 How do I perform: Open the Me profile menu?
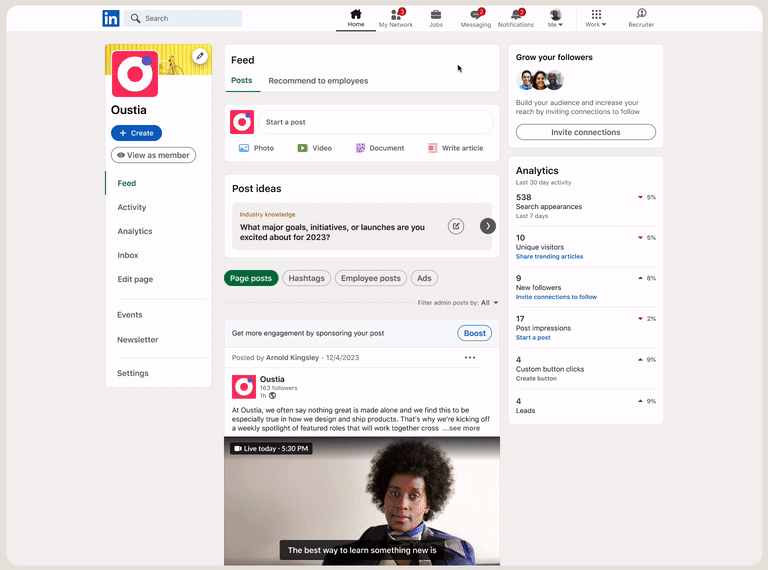(x=555, y=18)
